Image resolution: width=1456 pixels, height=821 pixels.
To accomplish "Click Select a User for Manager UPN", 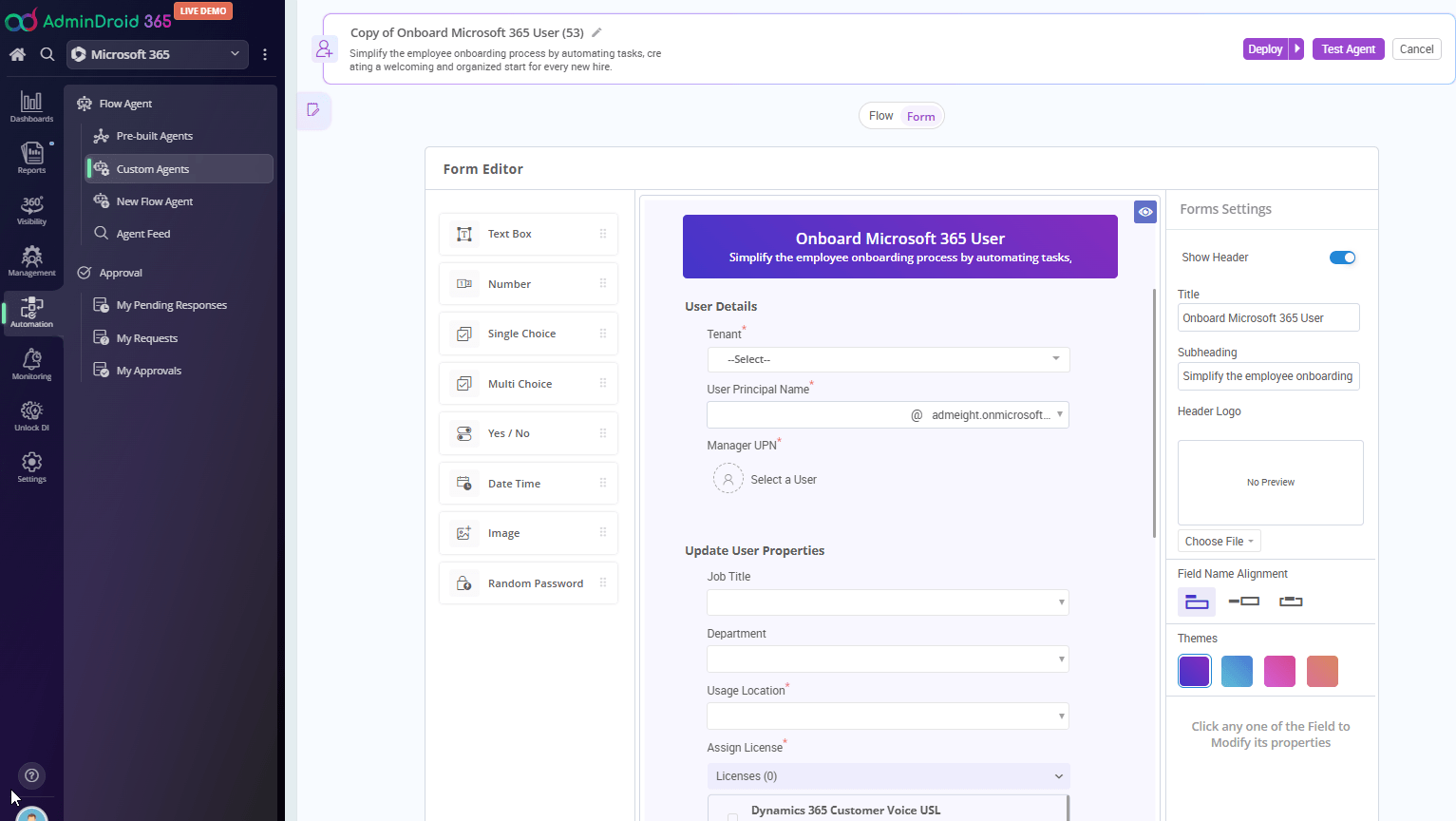I will (x=766, y=479).
